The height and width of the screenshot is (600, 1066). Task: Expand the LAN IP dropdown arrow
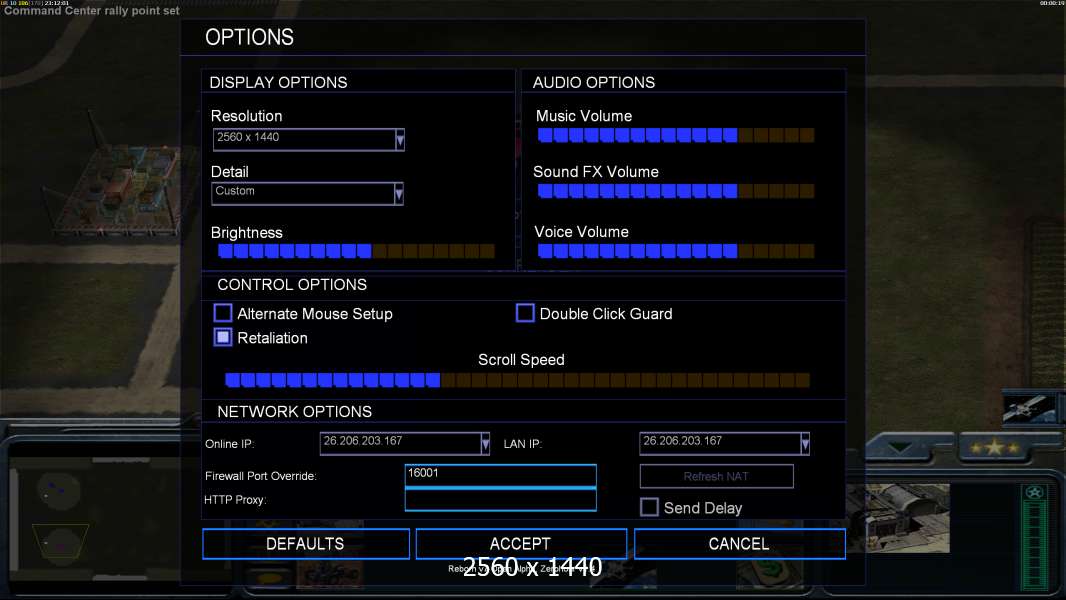[805, 443]
